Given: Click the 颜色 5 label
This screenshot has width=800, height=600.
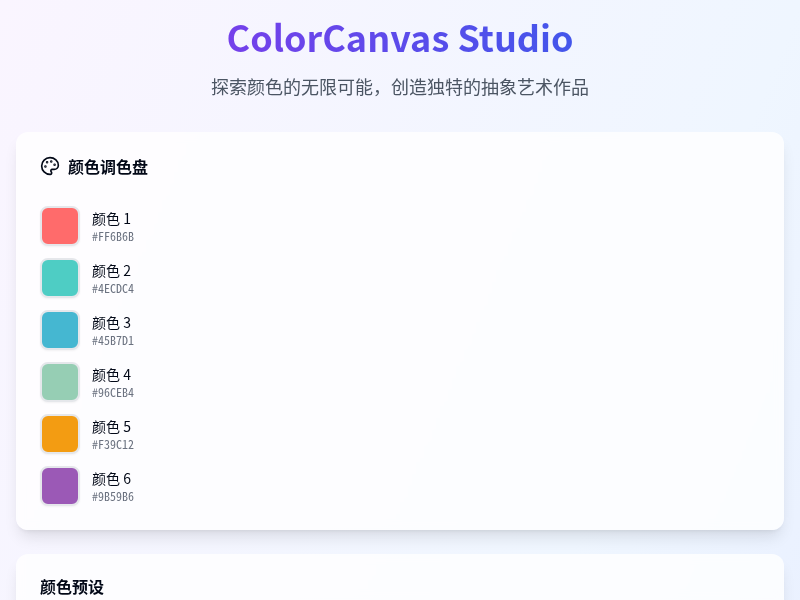Looking at the screenshot, I should tap(111, 427).
